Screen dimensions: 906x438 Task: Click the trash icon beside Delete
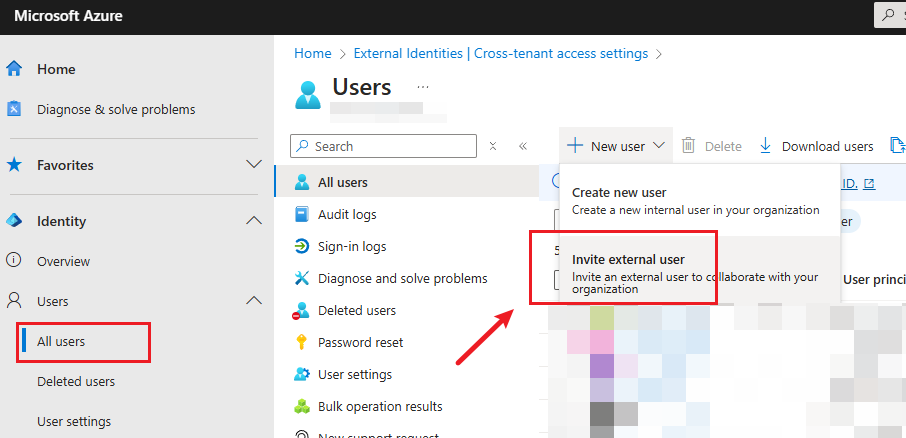[688, 146]
